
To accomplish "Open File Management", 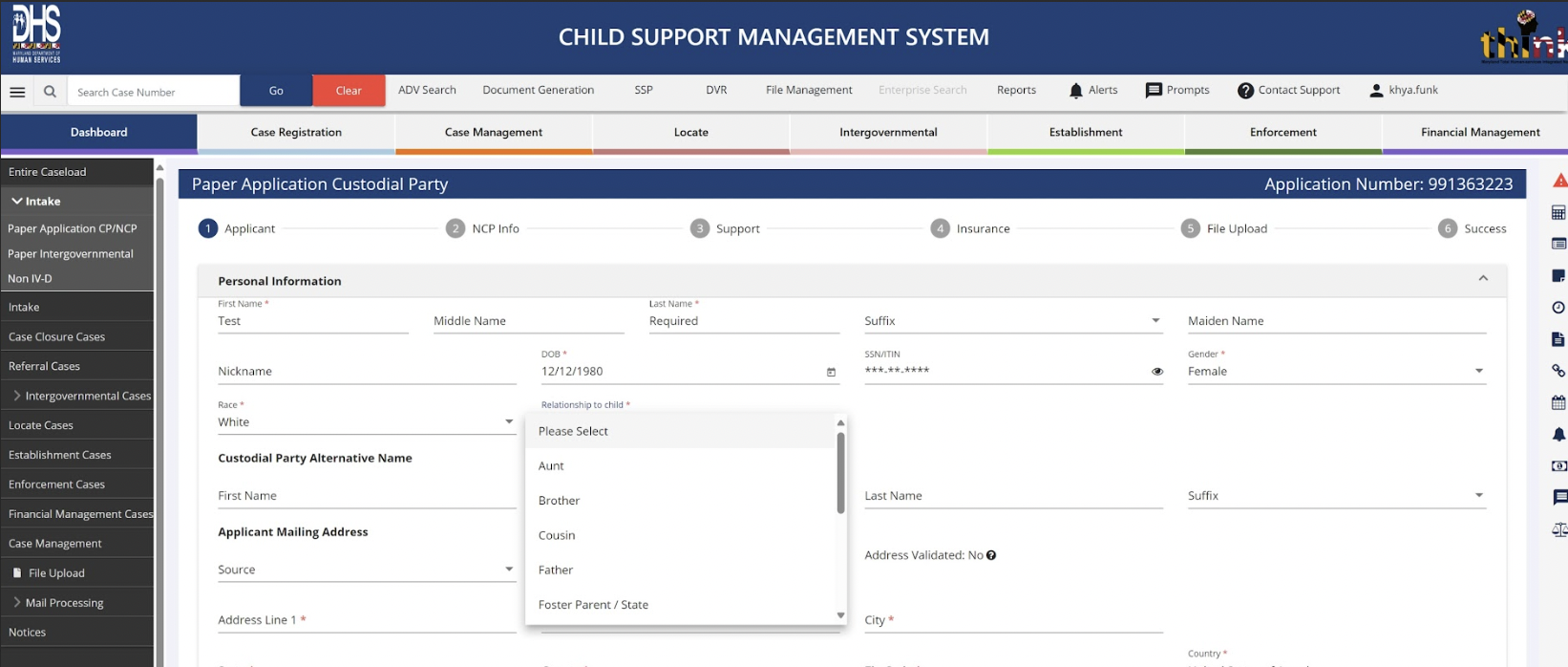I will 809,90.
